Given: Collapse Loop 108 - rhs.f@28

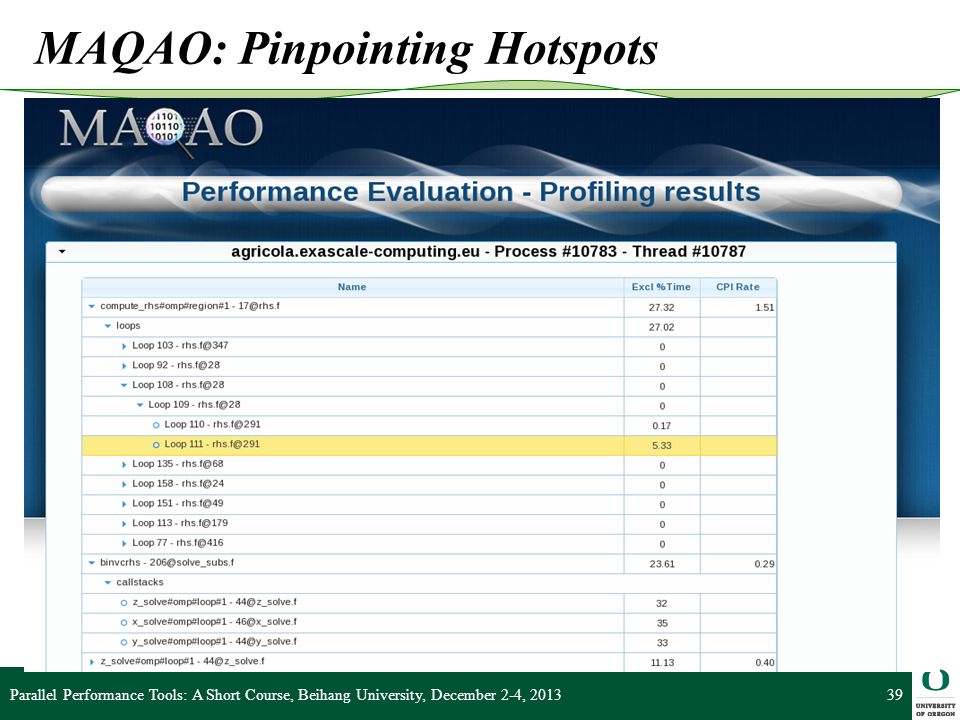Looking at the screenshot, I should tap(124, 385).
